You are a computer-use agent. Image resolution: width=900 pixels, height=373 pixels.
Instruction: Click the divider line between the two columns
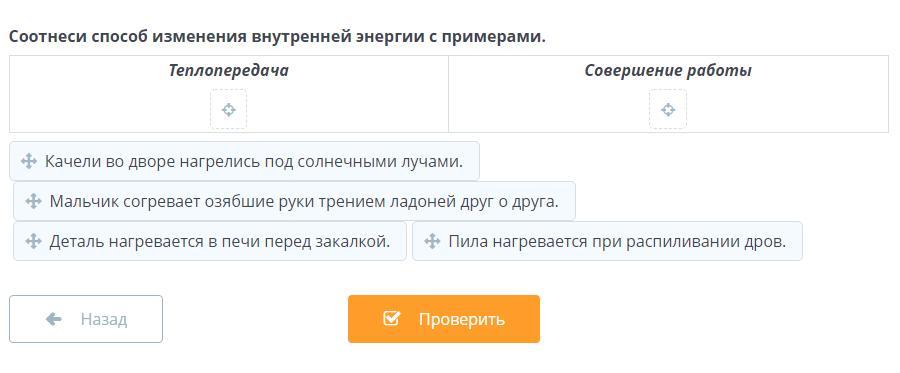tap(448, 94)
